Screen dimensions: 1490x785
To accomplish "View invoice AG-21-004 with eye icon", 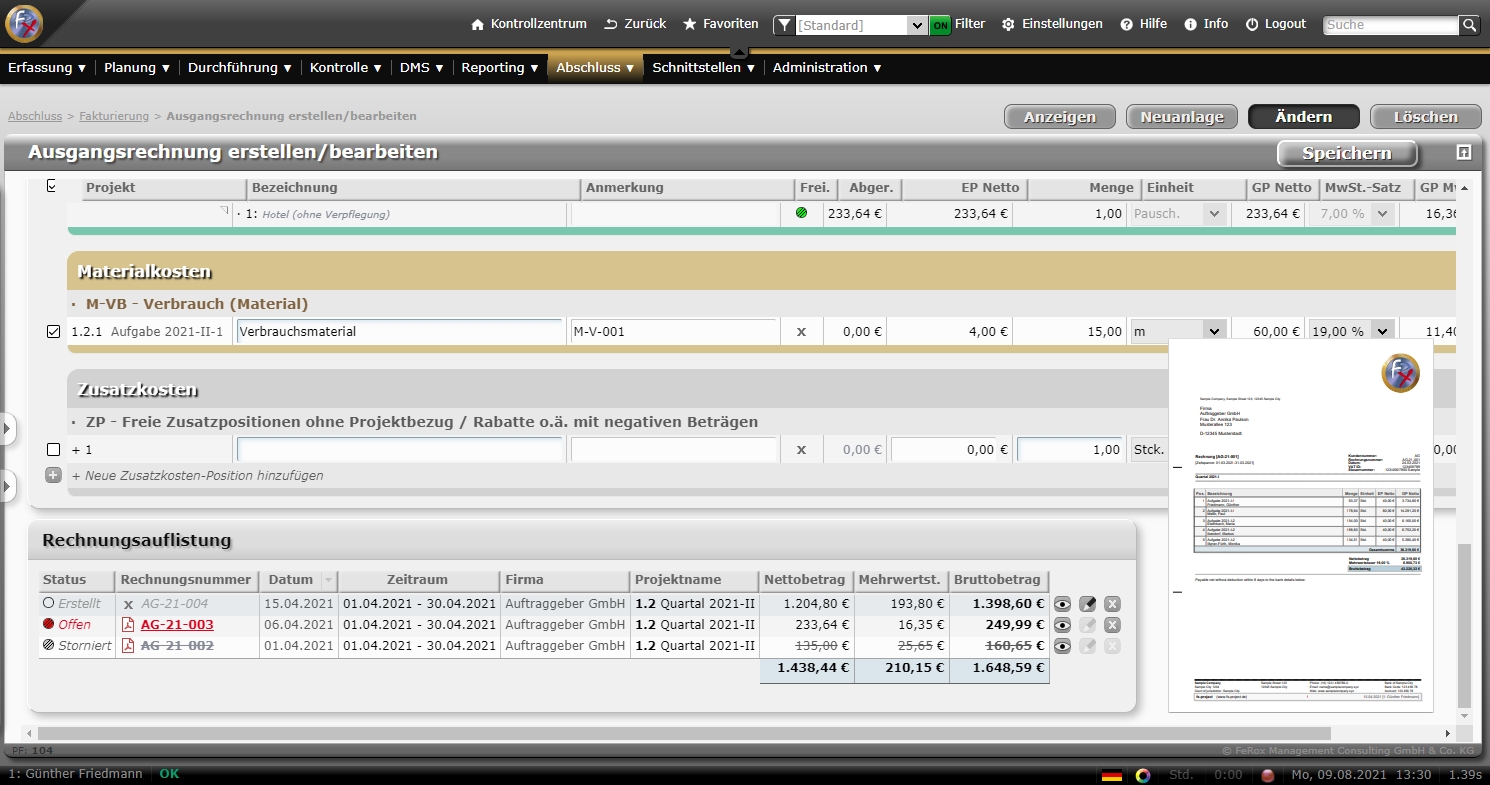I will coord(1062,604).
